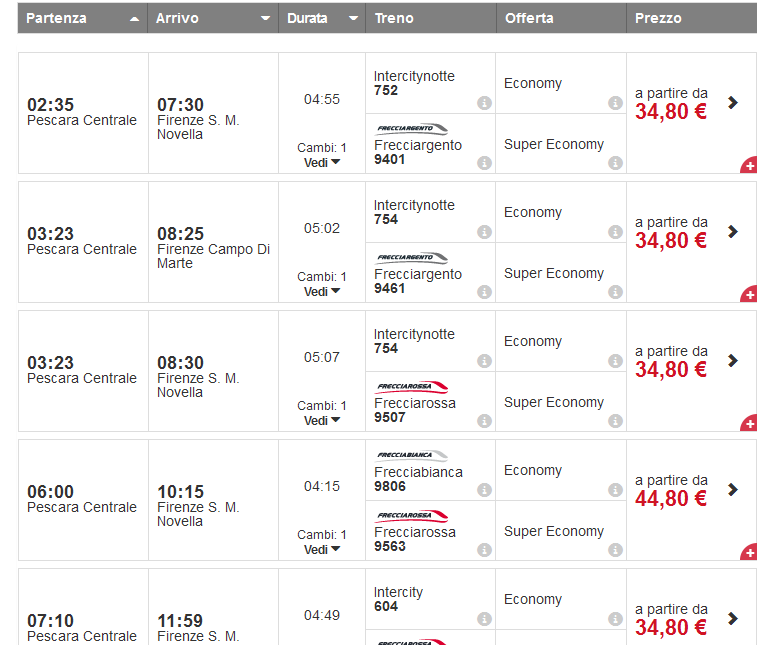Expand Vedi changes for 08:25 arrival
This screenshot has width=757, height=645.
[322, 291]
